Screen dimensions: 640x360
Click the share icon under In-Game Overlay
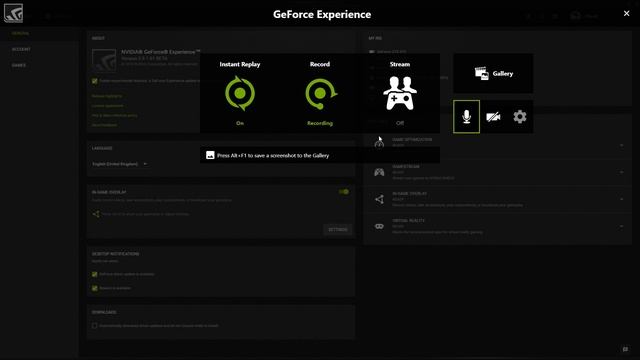coord(96,214)
